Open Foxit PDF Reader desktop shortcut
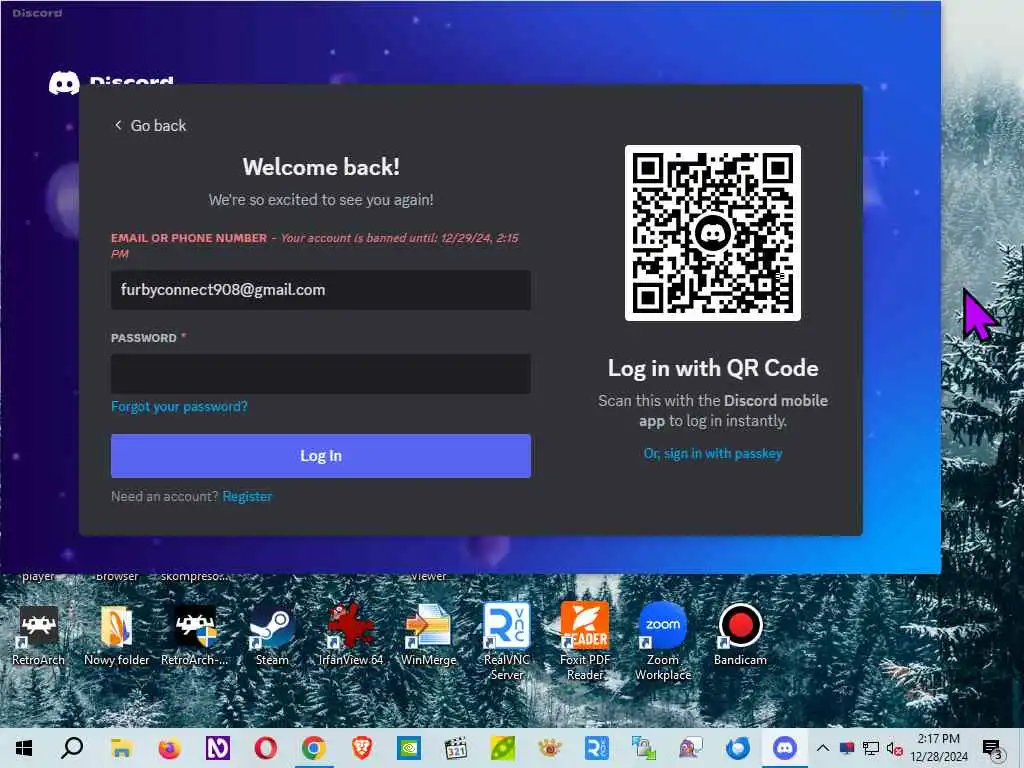The width and height of the screenshot is (1024, 768). (x=584, y=641)
